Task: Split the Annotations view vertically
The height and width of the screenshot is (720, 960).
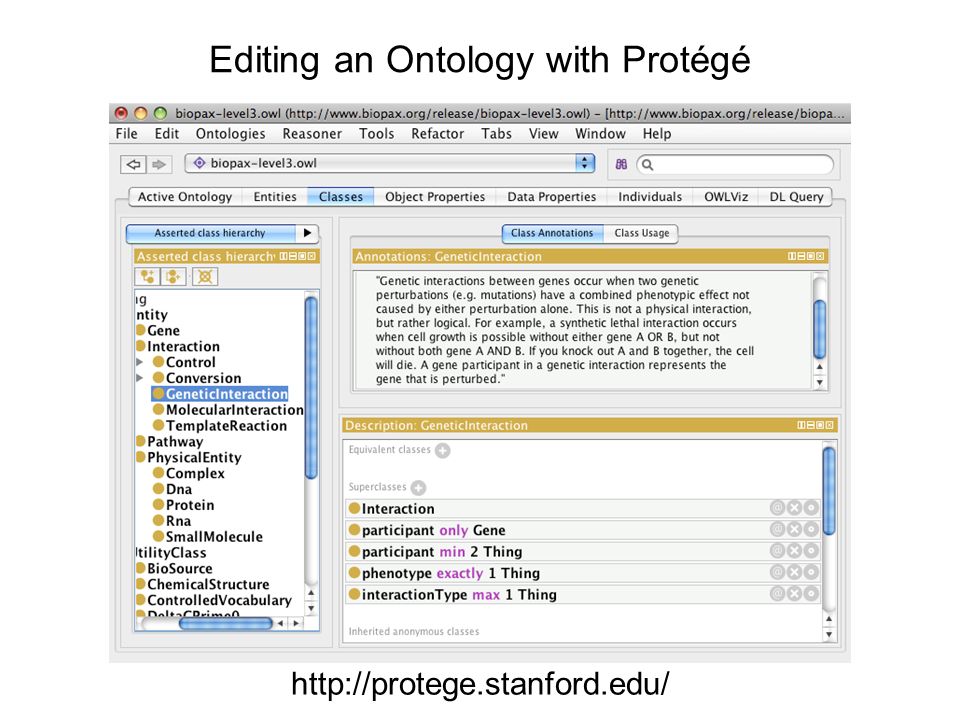Action: (x=792, y=256)
